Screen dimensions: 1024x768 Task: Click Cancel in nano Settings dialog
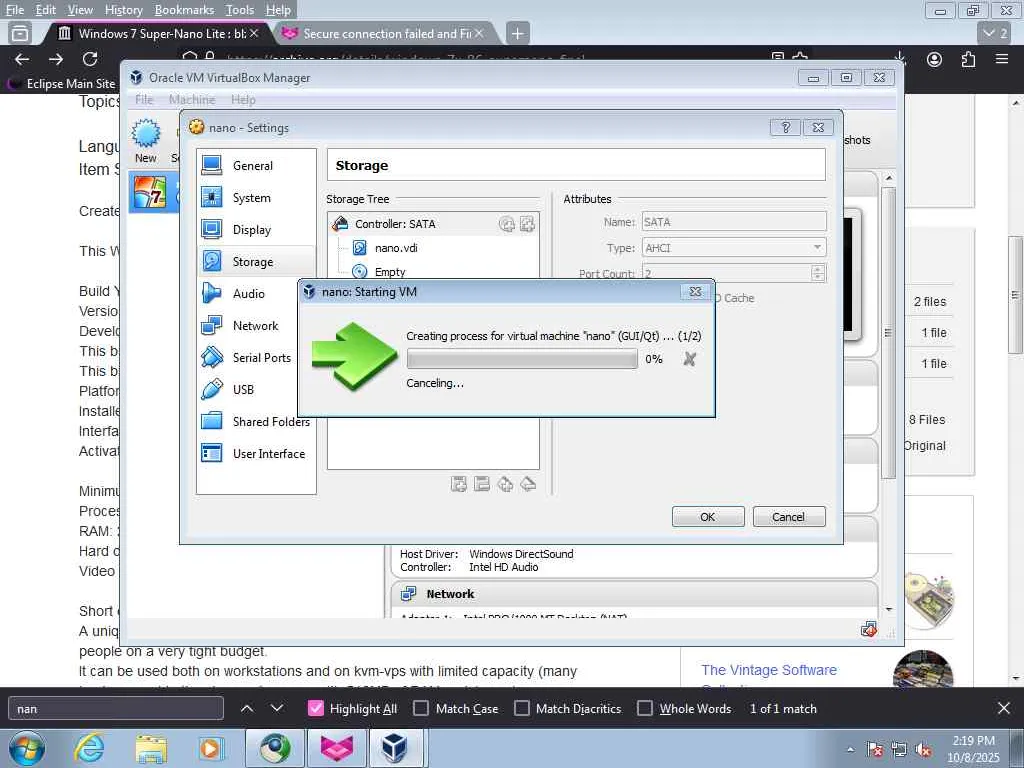(x=789, y=517)
